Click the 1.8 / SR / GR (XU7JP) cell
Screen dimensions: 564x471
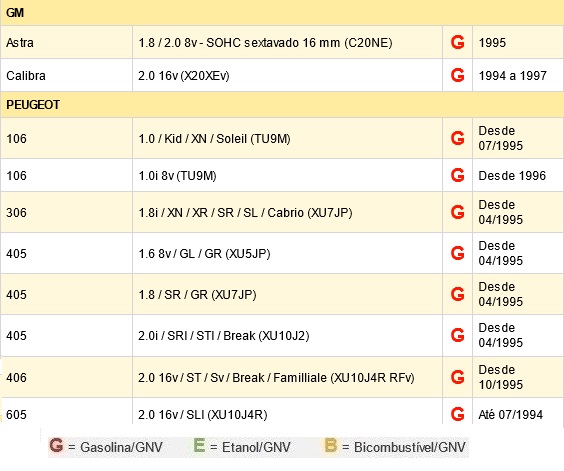click(x=287, y=295)
